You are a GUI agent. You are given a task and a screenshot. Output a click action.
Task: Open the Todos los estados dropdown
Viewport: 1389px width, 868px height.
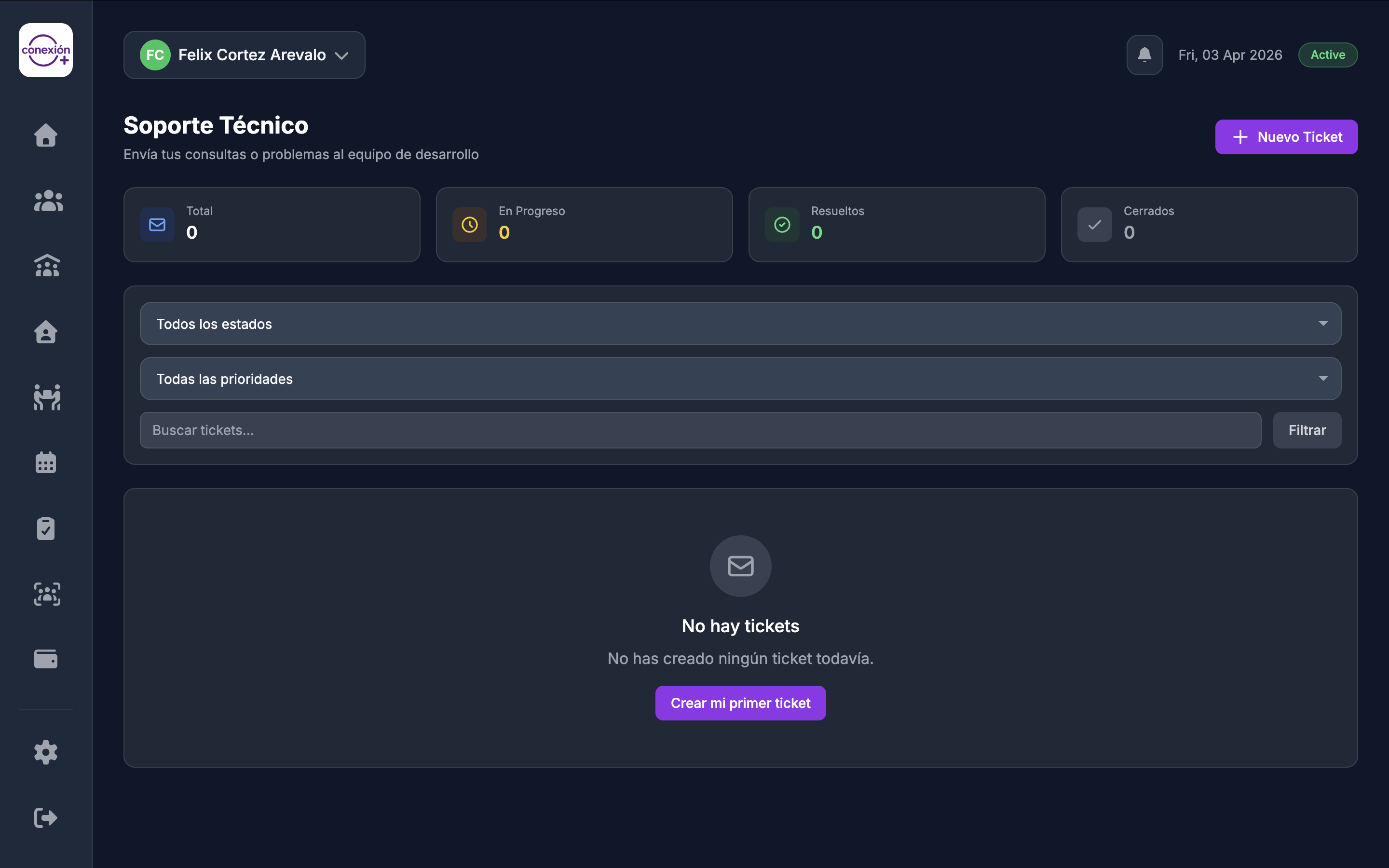coord(740,324)
